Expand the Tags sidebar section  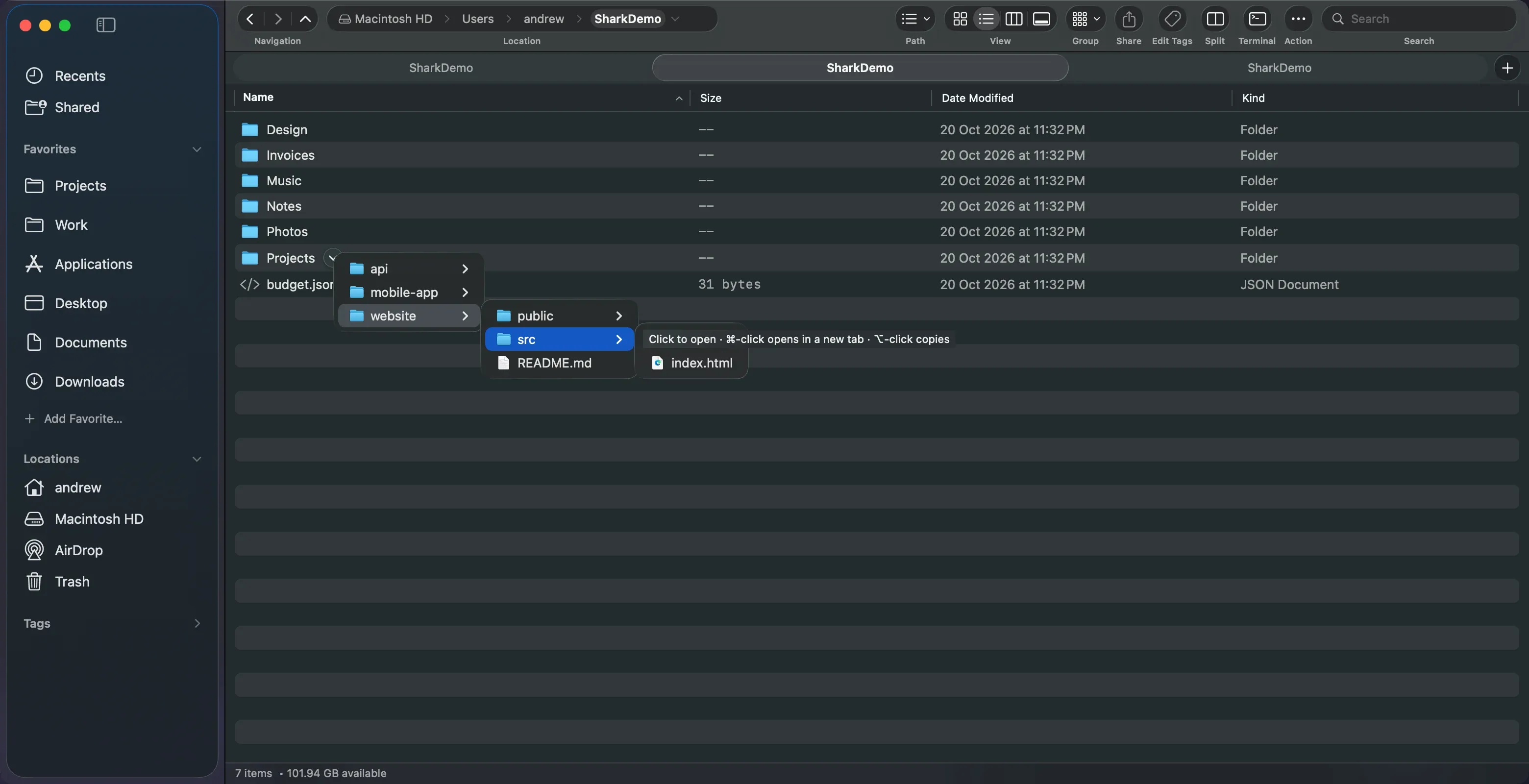click(x=197, y=624)
